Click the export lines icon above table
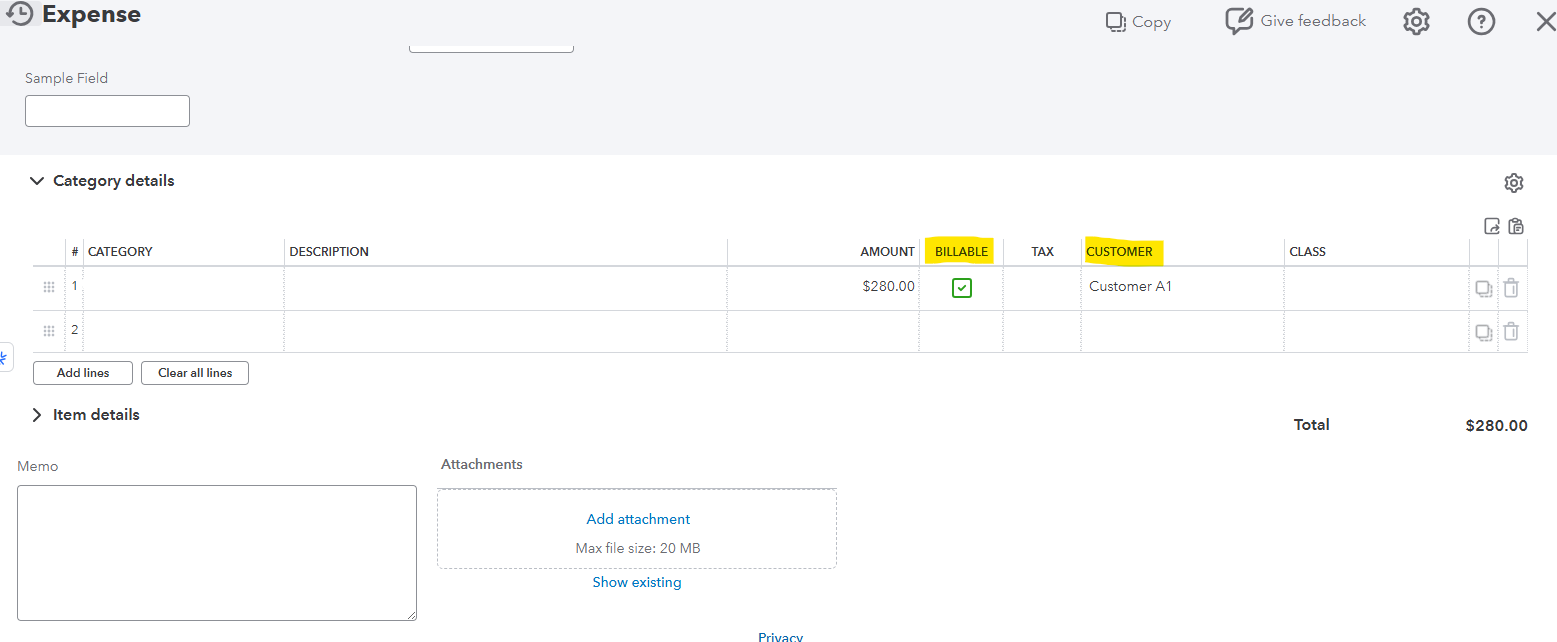The width and height of the screenshot is (1557, 642). pyautogui.click(x=1492, y=226)
